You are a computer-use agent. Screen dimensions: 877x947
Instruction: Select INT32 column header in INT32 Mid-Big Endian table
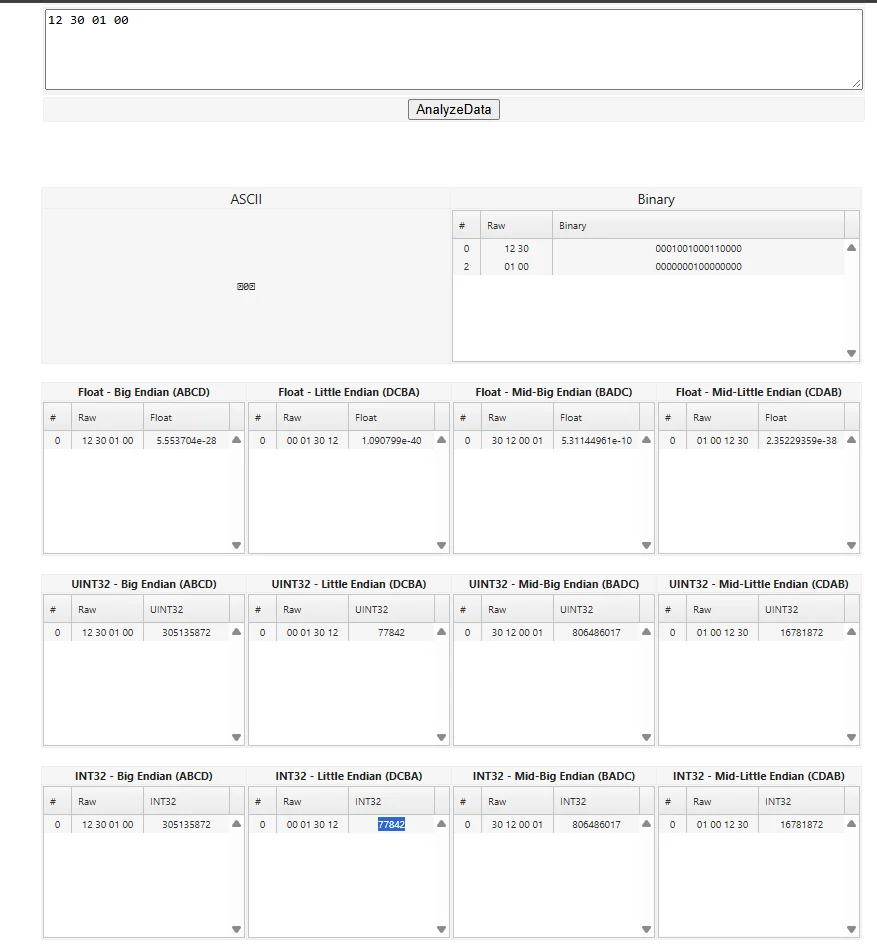coord(596,801)
